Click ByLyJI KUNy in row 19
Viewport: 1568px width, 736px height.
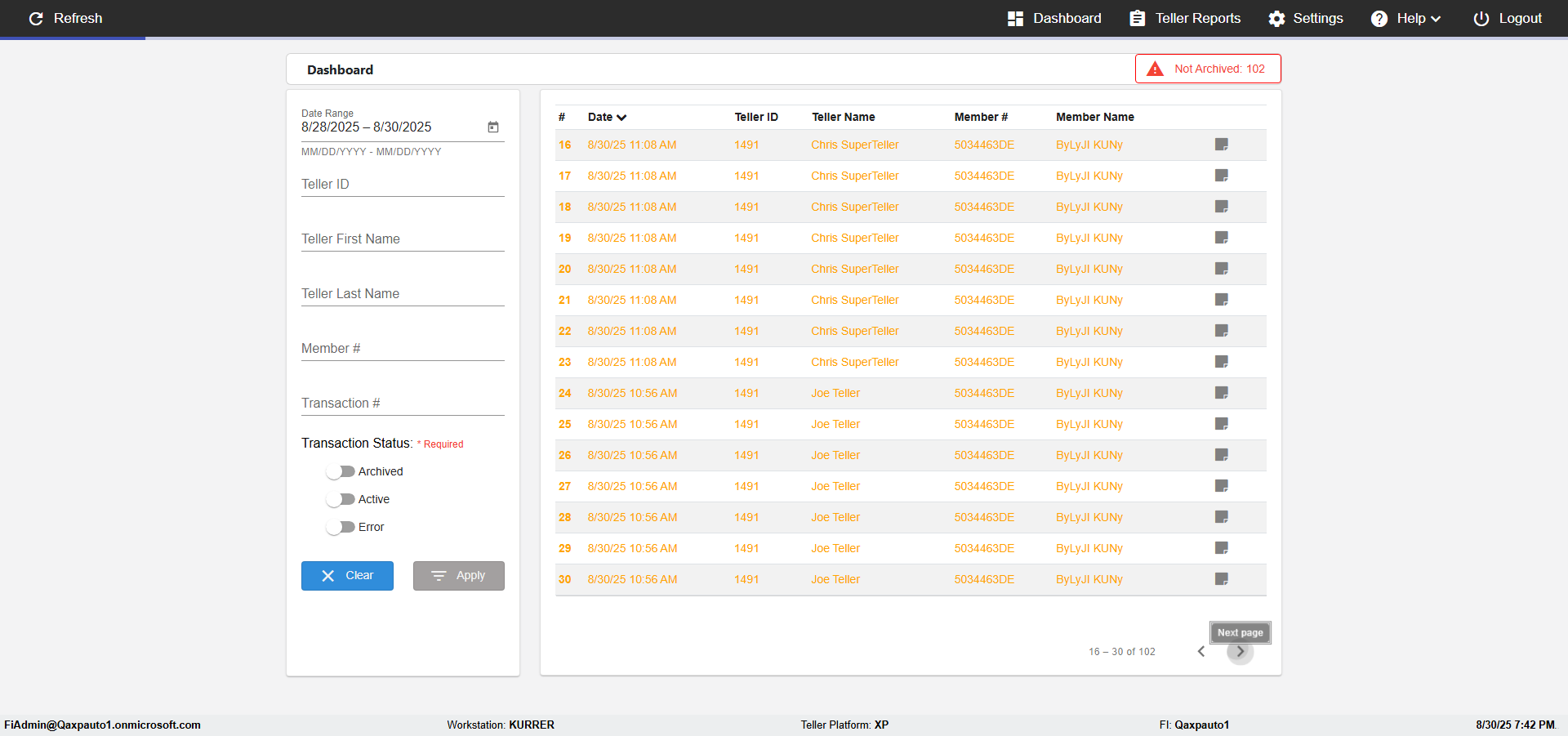1089,238
